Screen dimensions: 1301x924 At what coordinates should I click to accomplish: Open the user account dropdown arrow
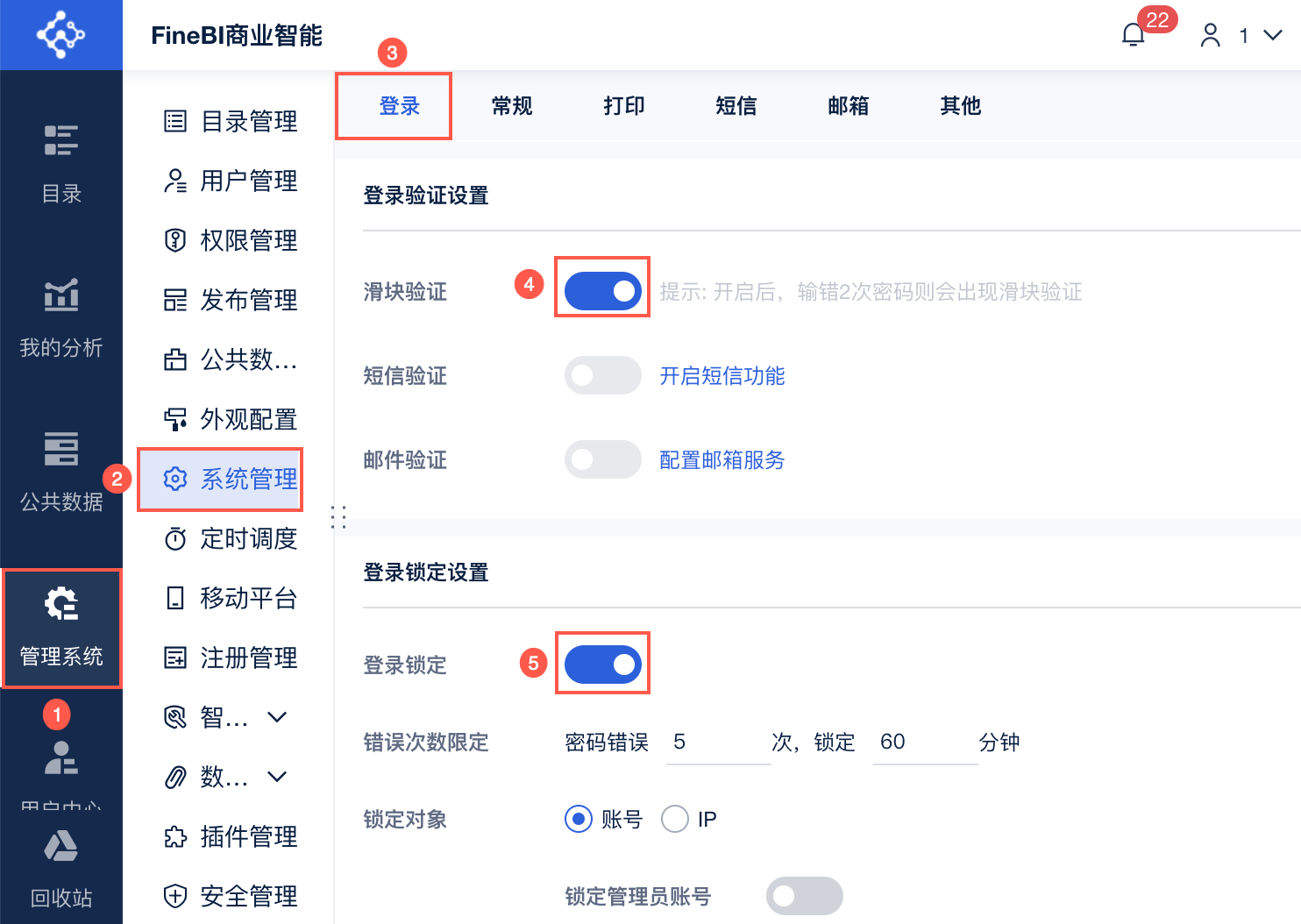tap(1272, 35)
